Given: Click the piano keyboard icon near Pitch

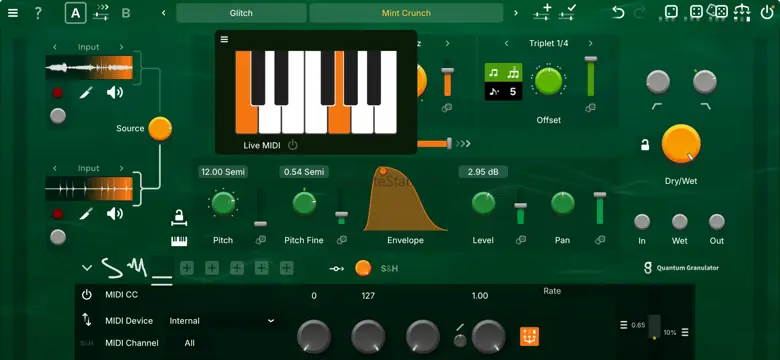Looking at the screenshot, I should [179, 241].
